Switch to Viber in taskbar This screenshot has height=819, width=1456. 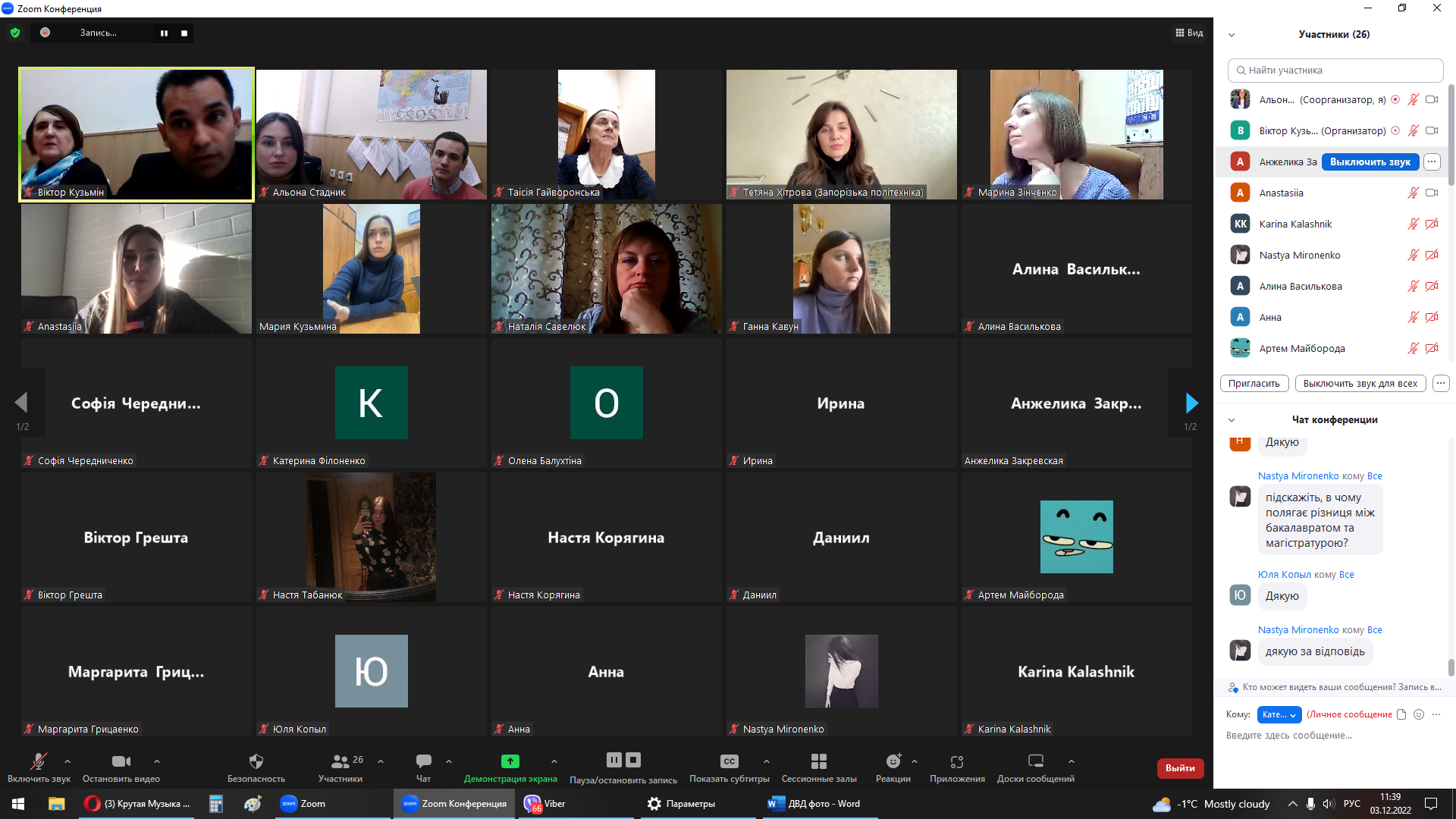[546, 804]
